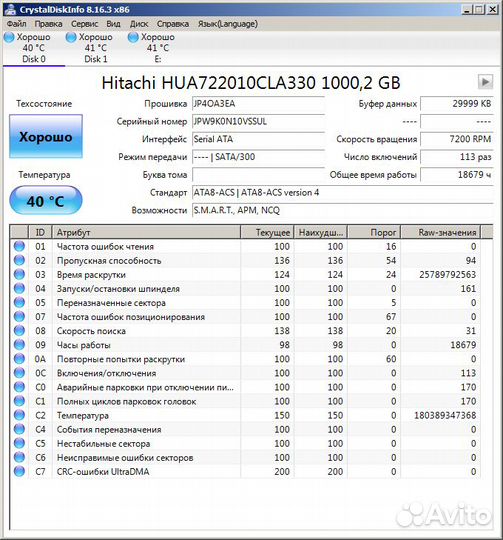Screen dimensions: 503x540
Task: Click the Hitachi HUA722010CLA330 disk title
Action: coord(251,83)
